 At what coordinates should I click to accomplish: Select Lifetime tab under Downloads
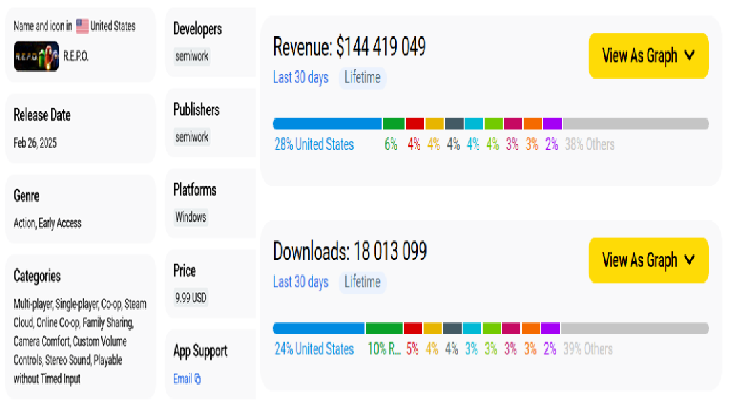coord(363,282)
